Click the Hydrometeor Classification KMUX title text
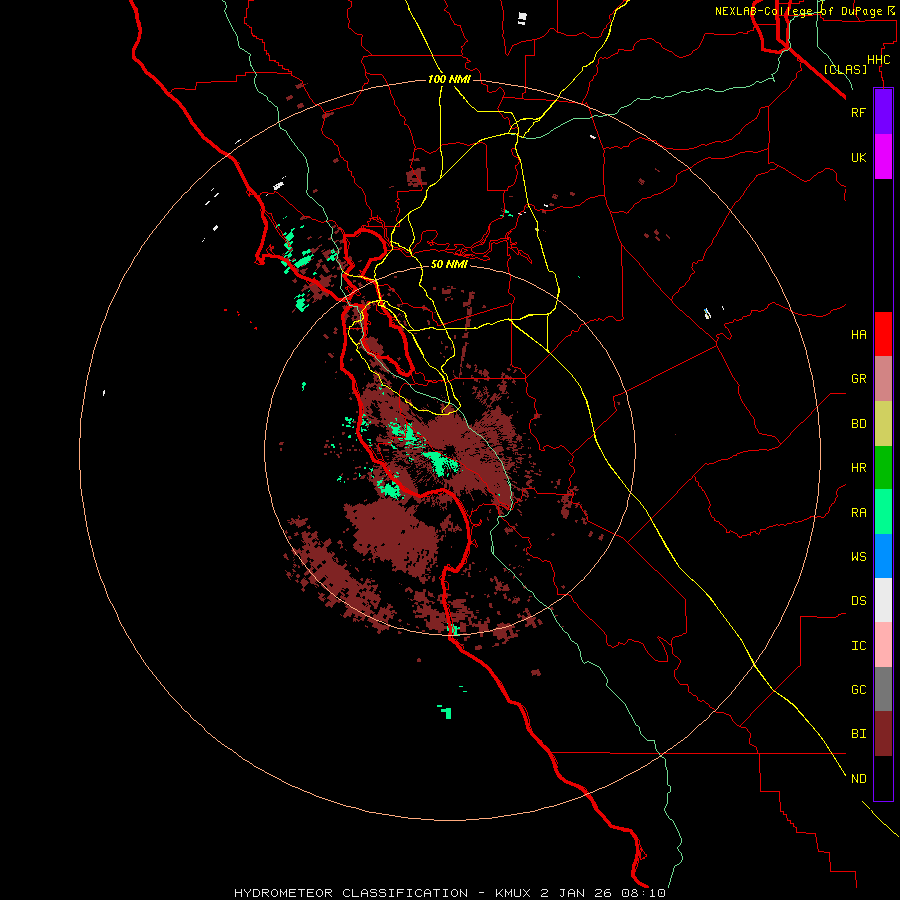 click(449, 893)
